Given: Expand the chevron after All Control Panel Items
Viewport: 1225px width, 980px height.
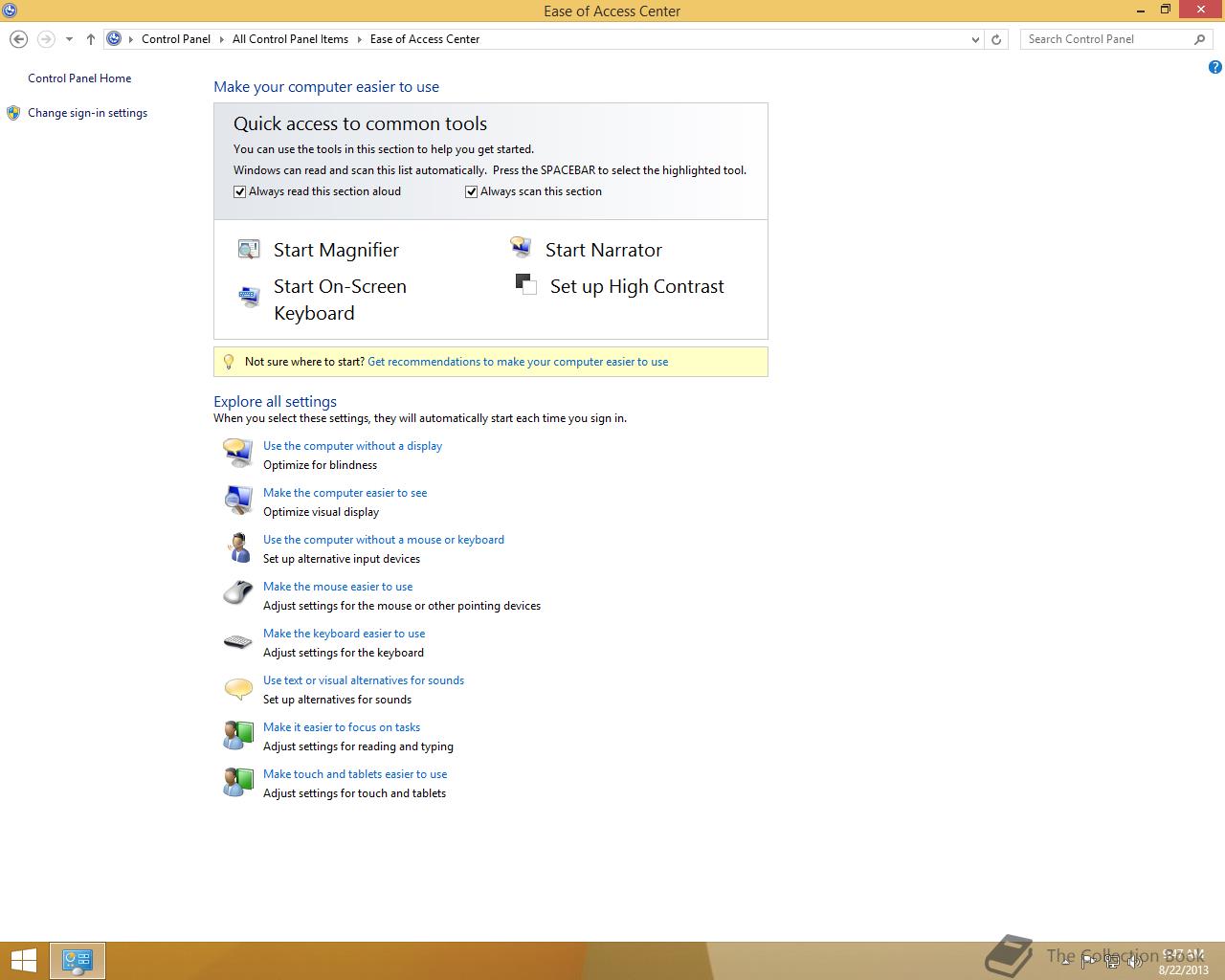Looking at the screenshot, I should tap(359, 39).
